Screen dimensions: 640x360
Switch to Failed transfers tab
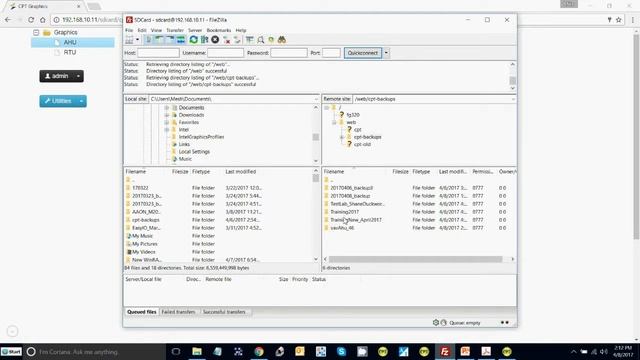[x=178, y=312]
